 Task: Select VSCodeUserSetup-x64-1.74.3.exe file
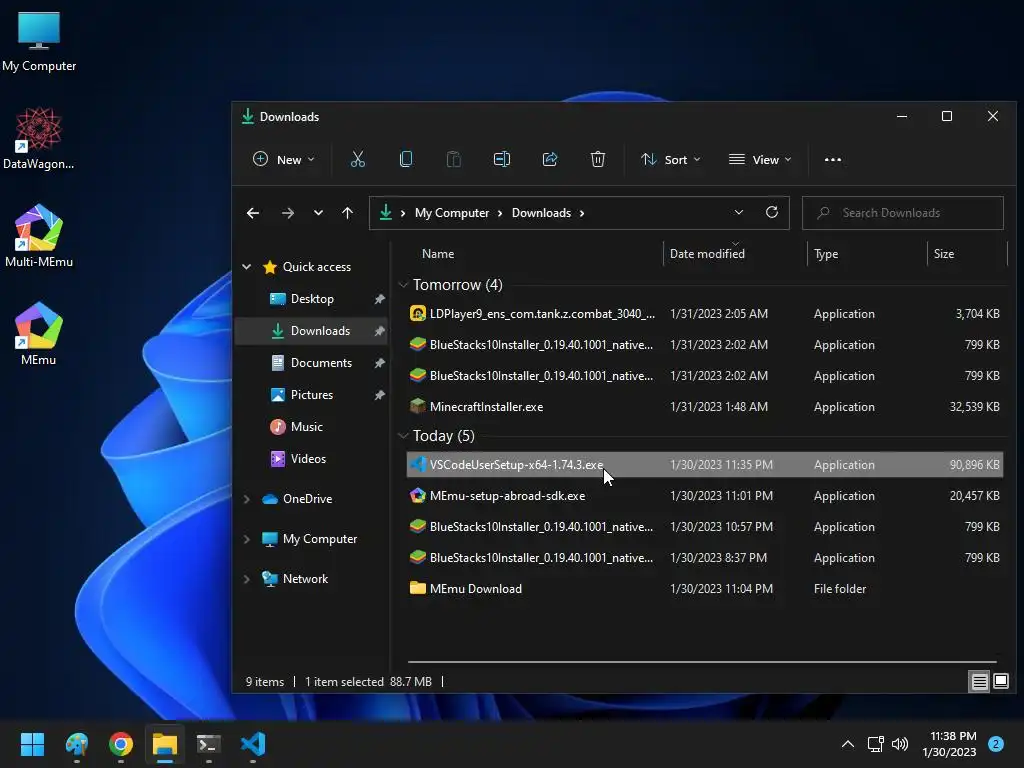tap(705, 465)
